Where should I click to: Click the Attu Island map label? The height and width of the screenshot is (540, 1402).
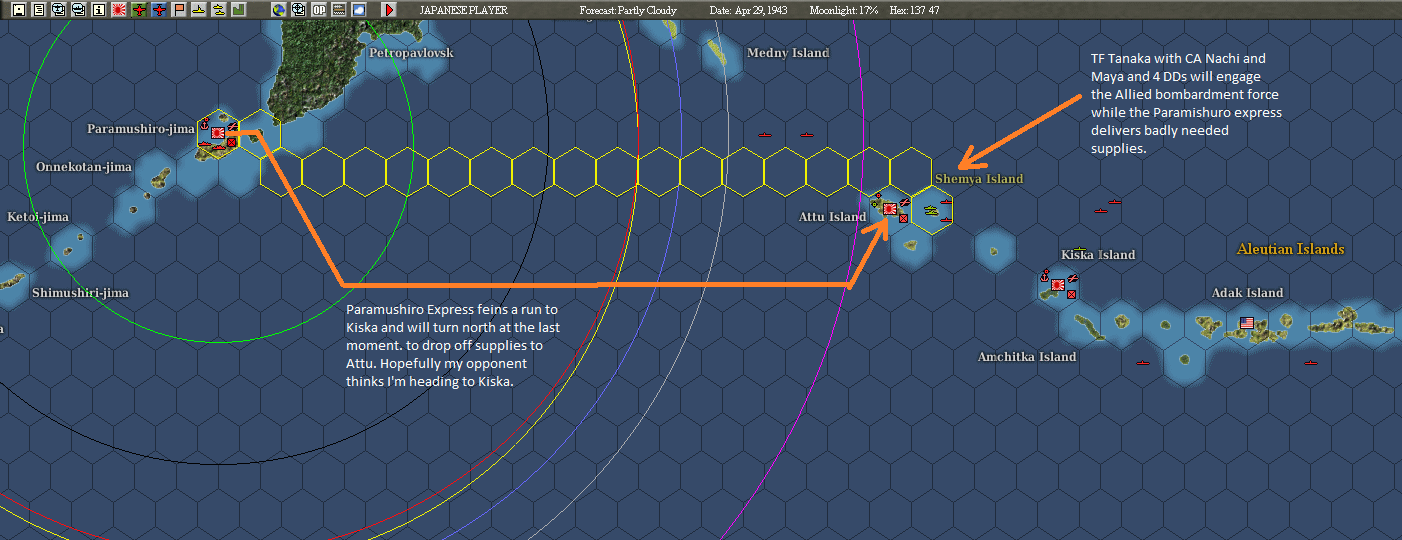(832, 217)
